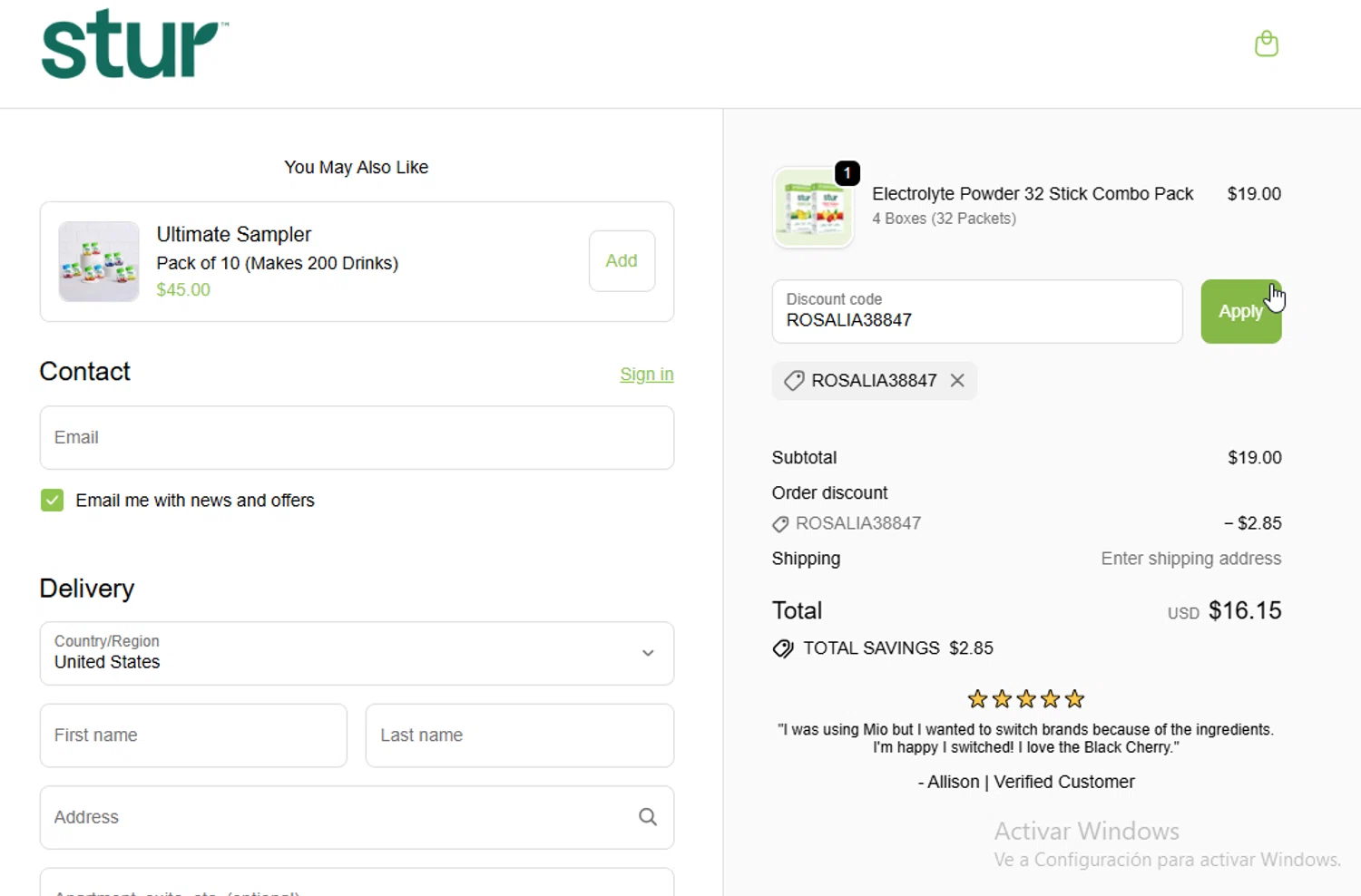This screenshot has height=896, width=1361.
Task: Apply the discount code
Action: tap(1240, 311)
